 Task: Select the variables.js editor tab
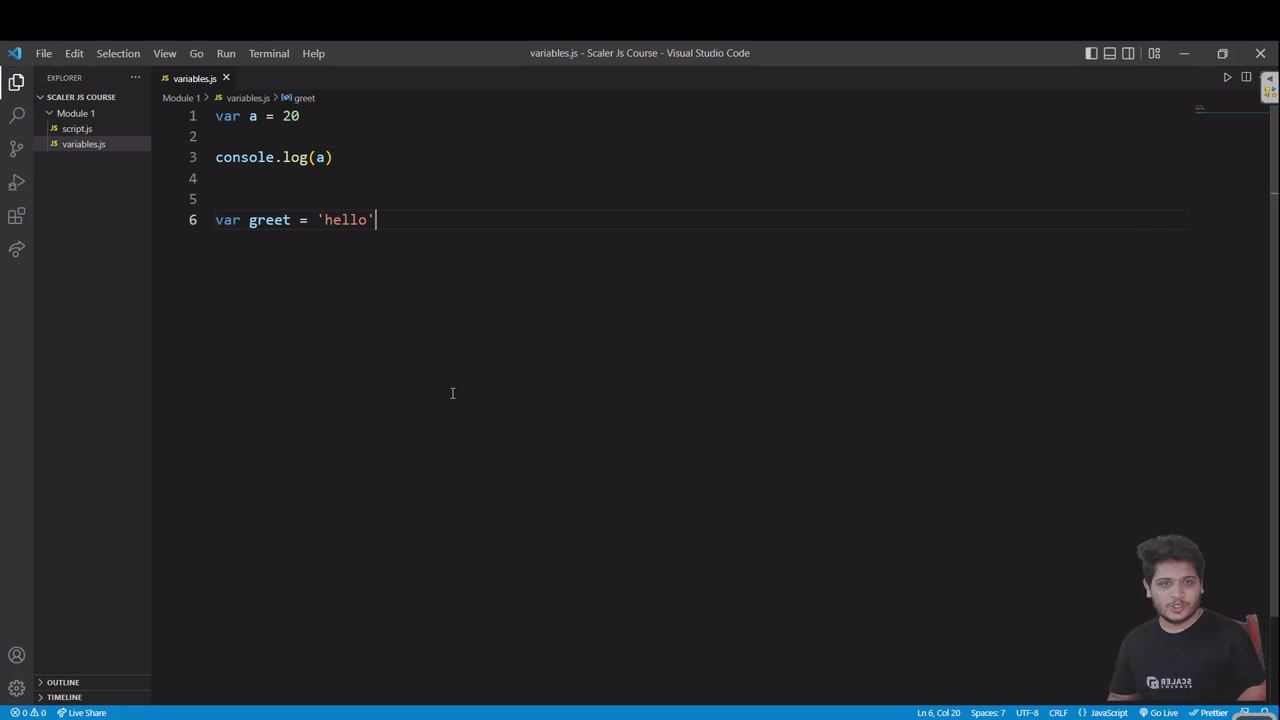(194, 78)
